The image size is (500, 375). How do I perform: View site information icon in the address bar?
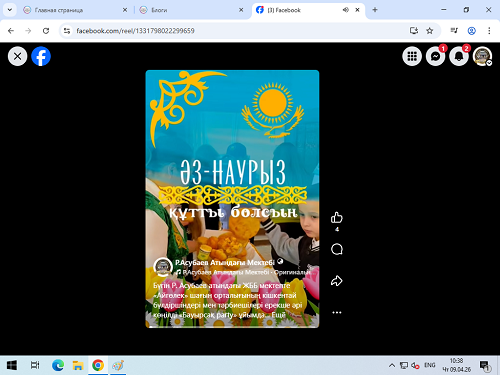pos(67,31)
